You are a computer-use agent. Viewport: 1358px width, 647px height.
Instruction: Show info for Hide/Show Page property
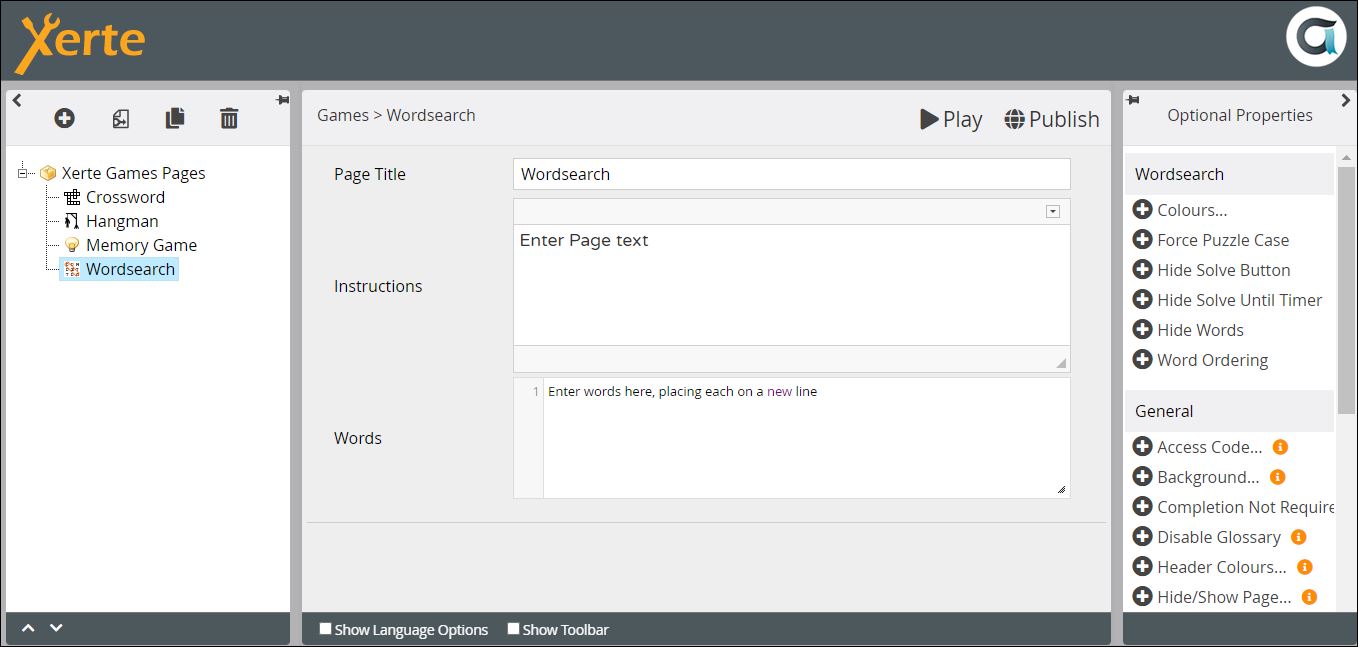[1309, 597]
